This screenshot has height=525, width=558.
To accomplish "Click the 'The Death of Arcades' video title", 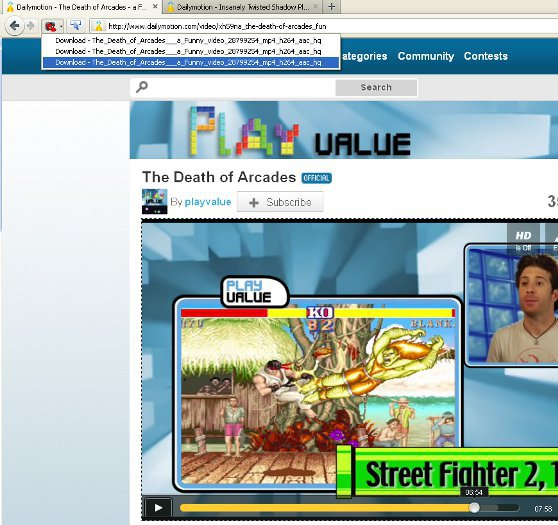I will click(219, 177).
